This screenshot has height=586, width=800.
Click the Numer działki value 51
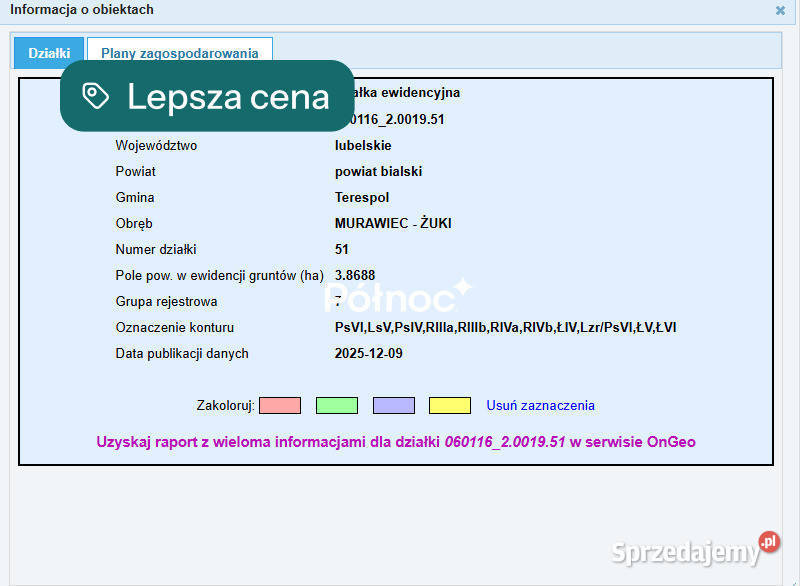coord(342,249)
